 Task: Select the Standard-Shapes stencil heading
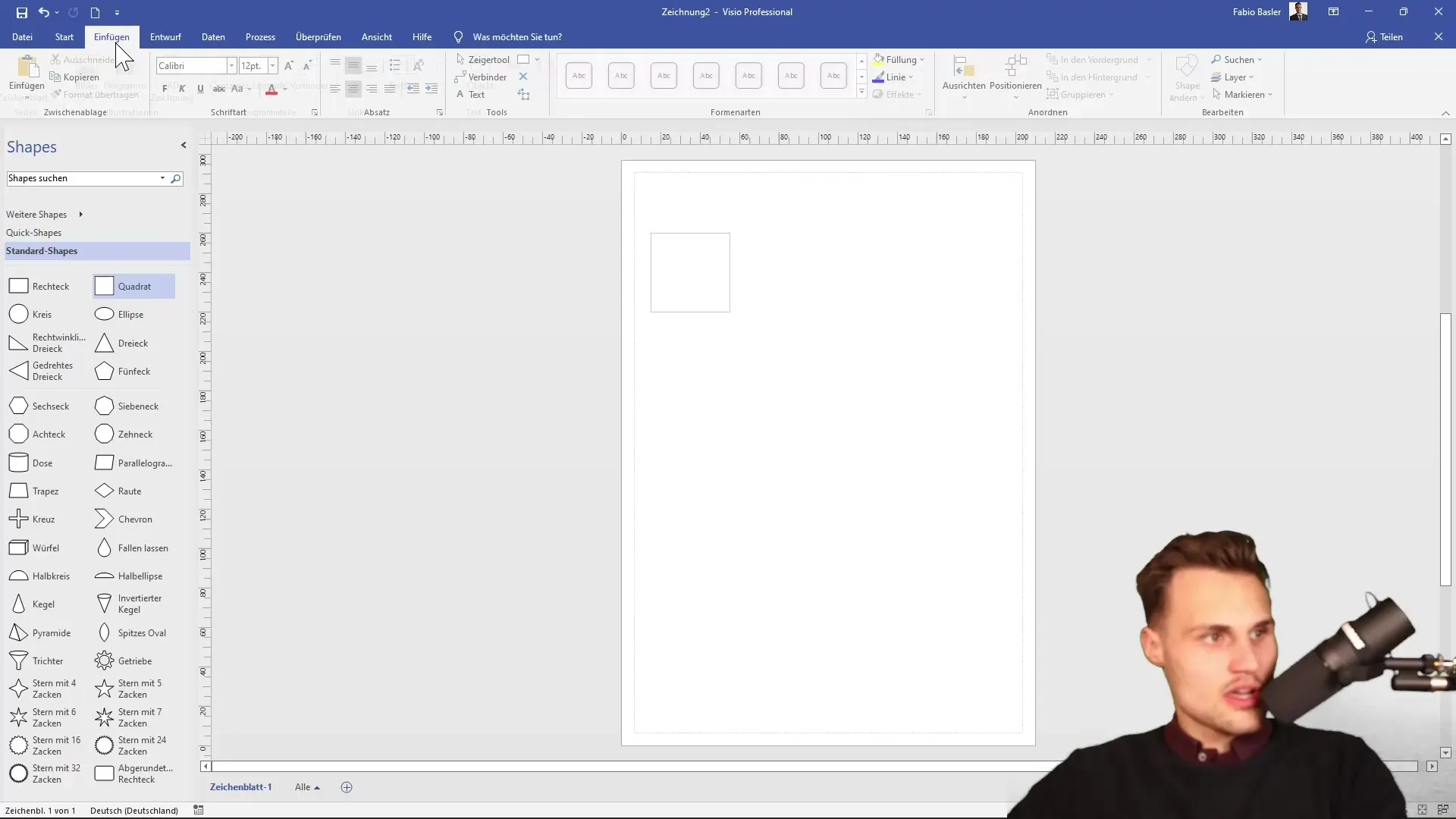pos(97,251)
